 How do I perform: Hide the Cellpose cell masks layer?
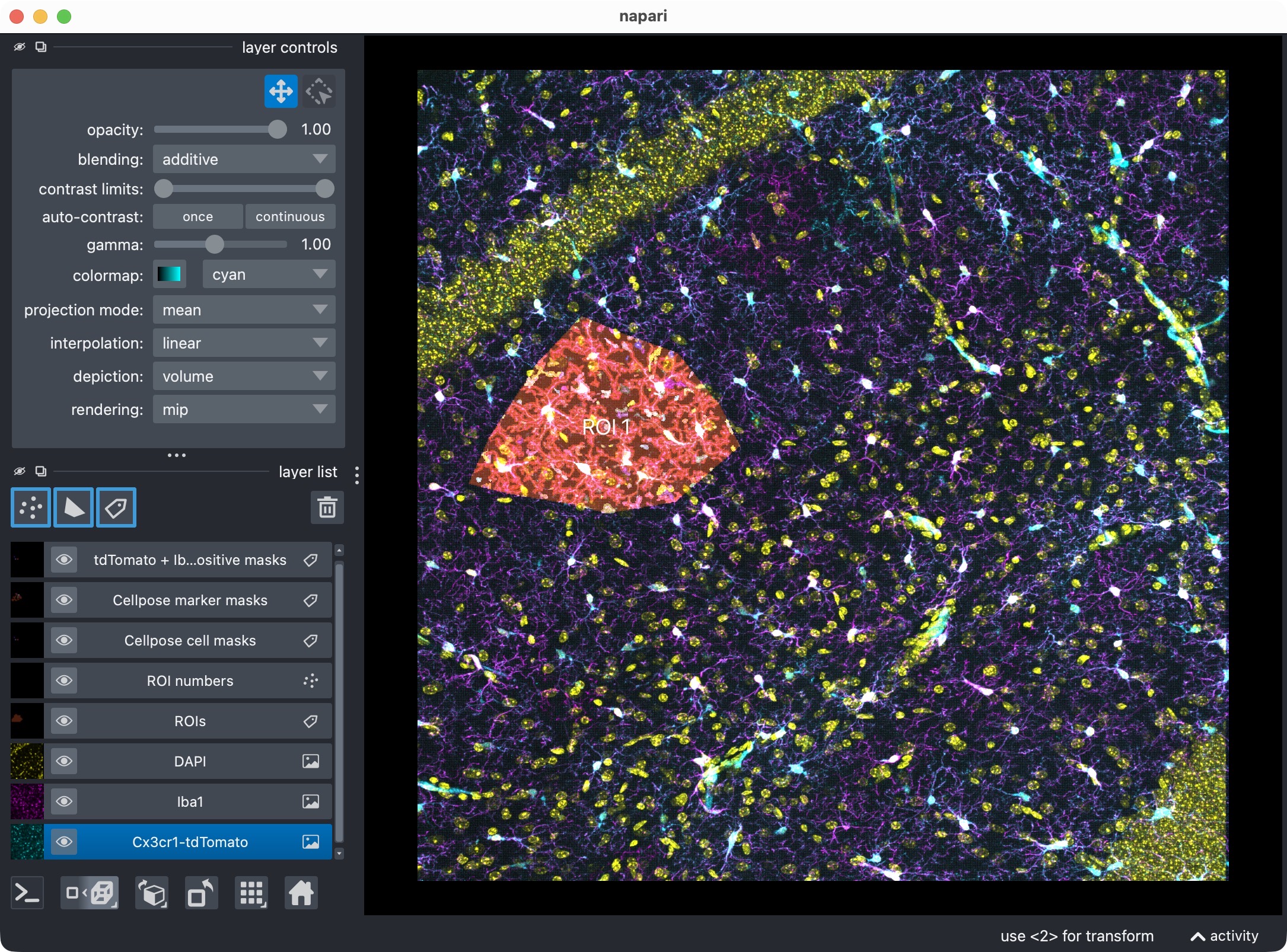64,641
